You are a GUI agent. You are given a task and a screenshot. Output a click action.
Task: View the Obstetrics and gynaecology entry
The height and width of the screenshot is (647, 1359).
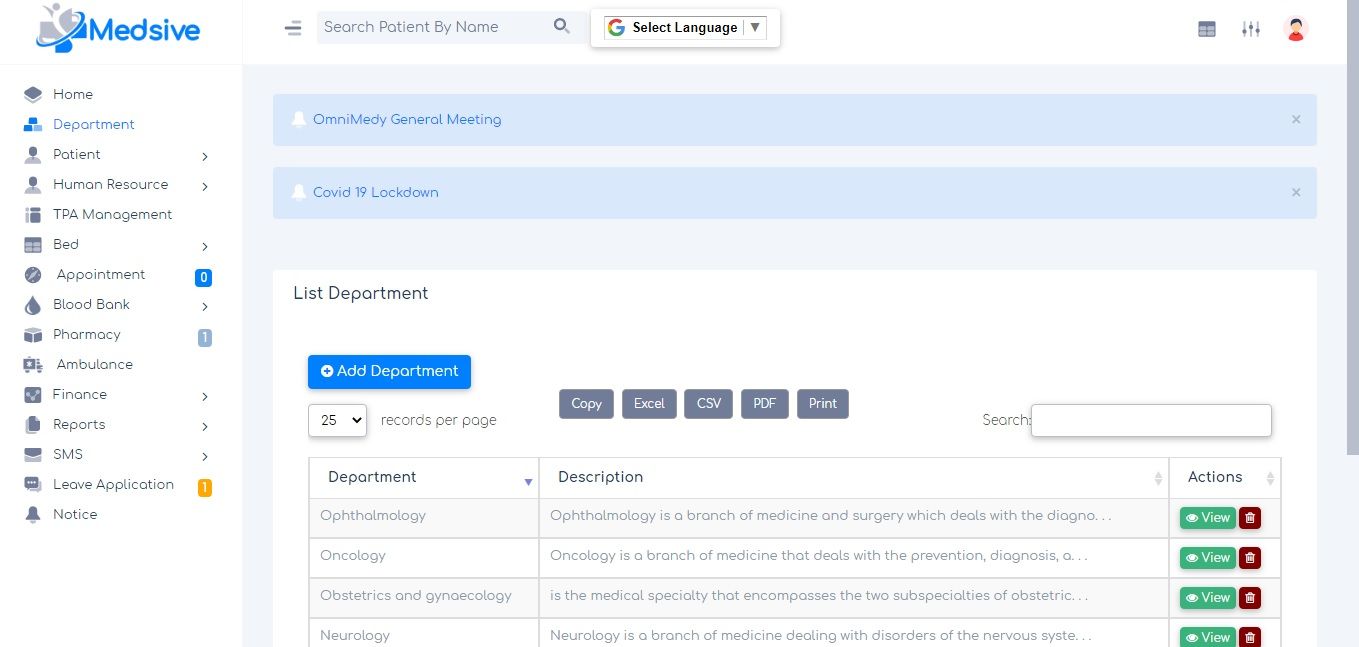coord(1208,598)
